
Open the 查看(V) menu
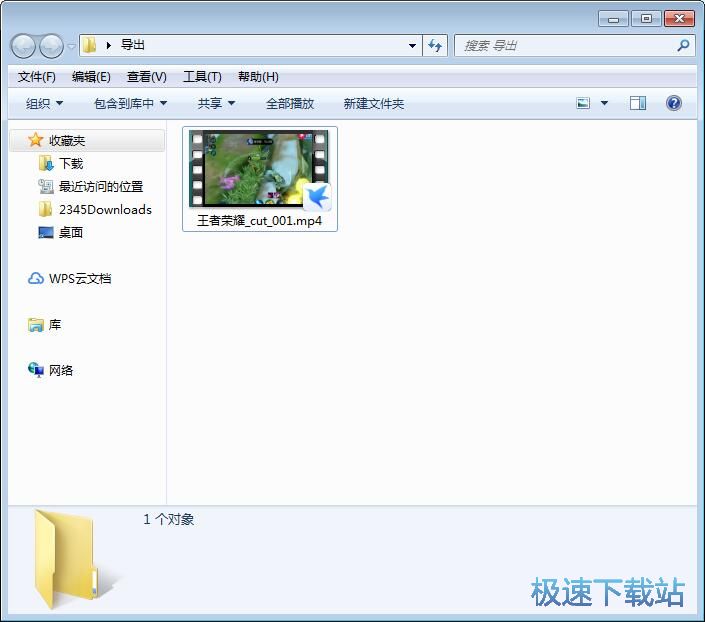coord(147,77)
